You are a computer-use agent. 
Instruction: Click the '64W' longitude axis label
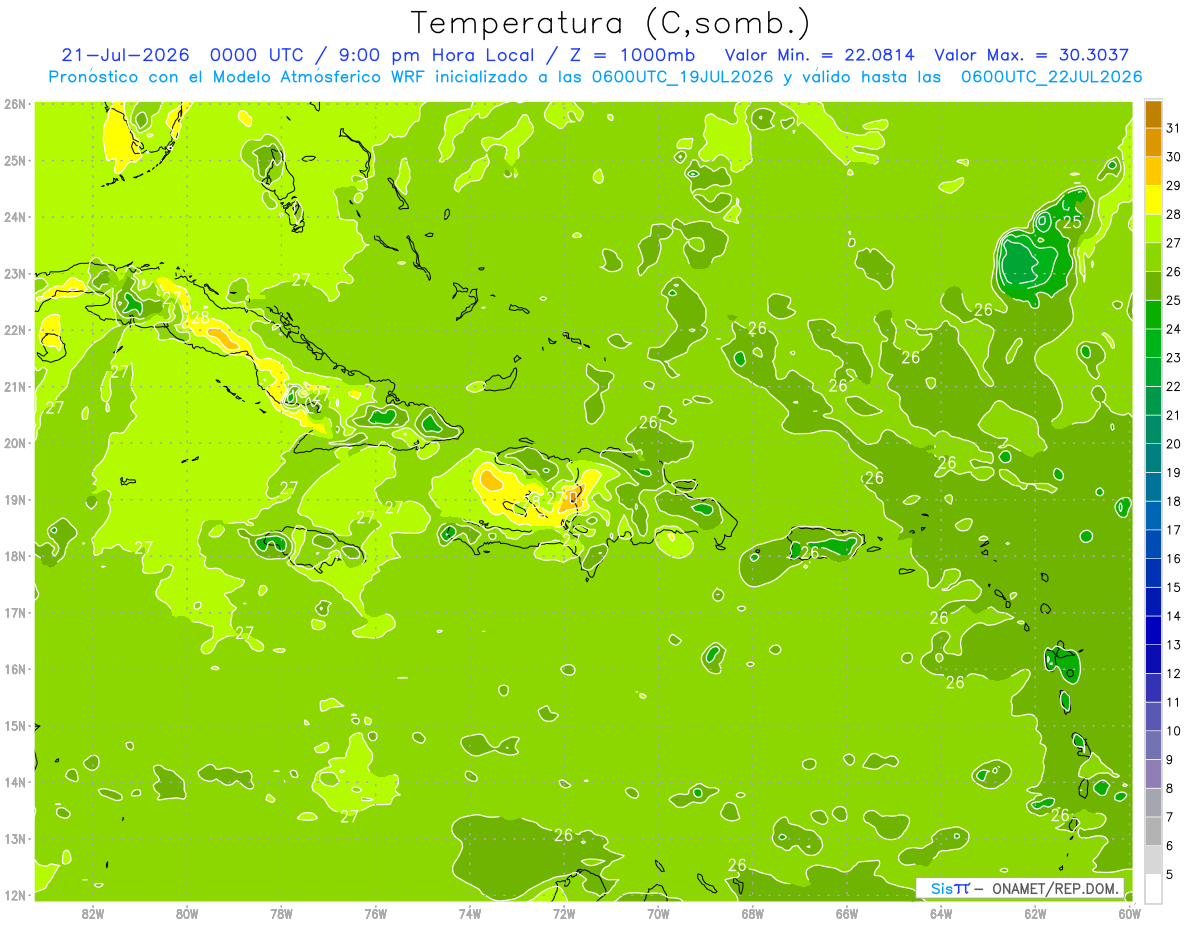pos(941,914)
